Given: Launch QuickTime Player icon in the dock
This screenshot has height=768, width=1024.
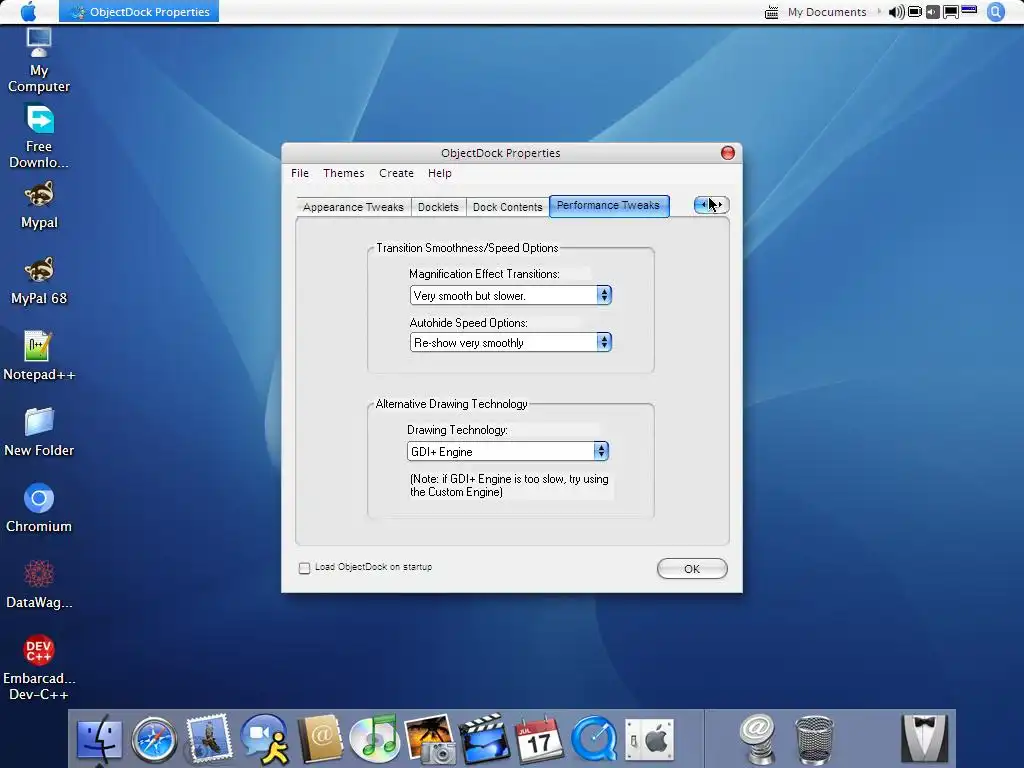Looking at the screenshot, I should [x=594, y=739].
